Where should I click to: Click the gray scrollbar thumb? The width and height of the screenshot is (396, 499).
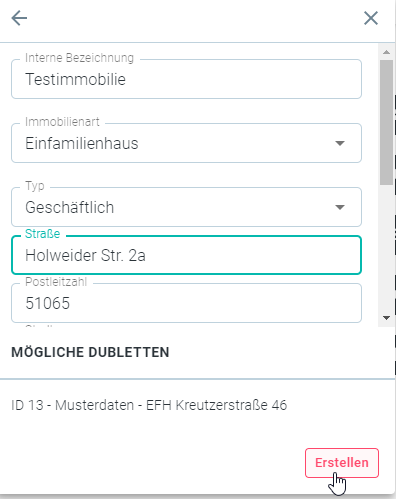tap(386, 122)
